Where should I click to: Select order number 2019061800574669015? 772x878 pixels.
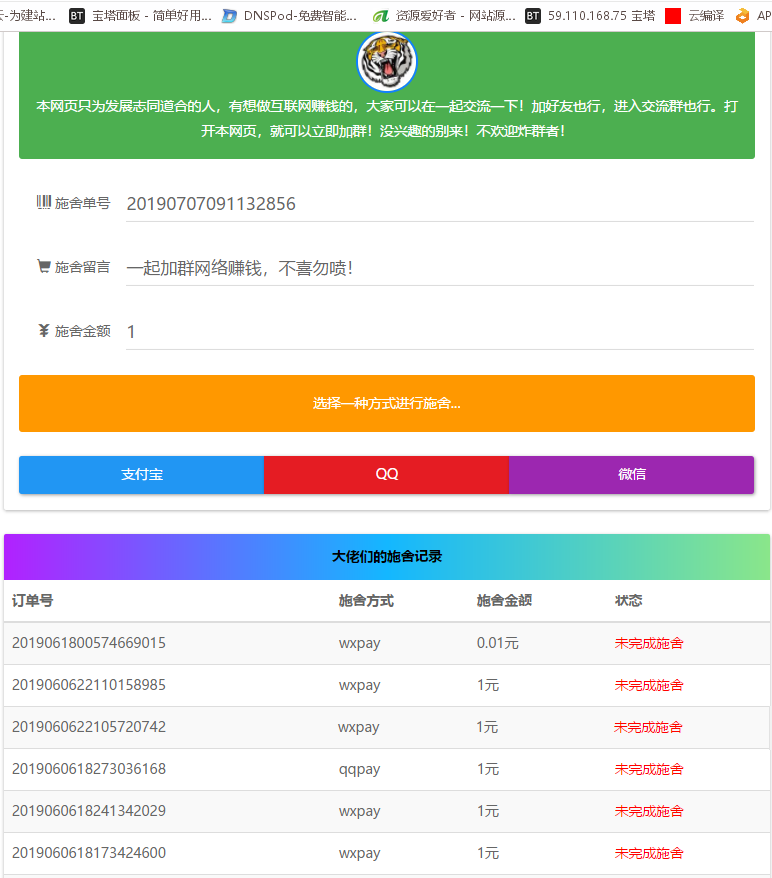point(88,643)
